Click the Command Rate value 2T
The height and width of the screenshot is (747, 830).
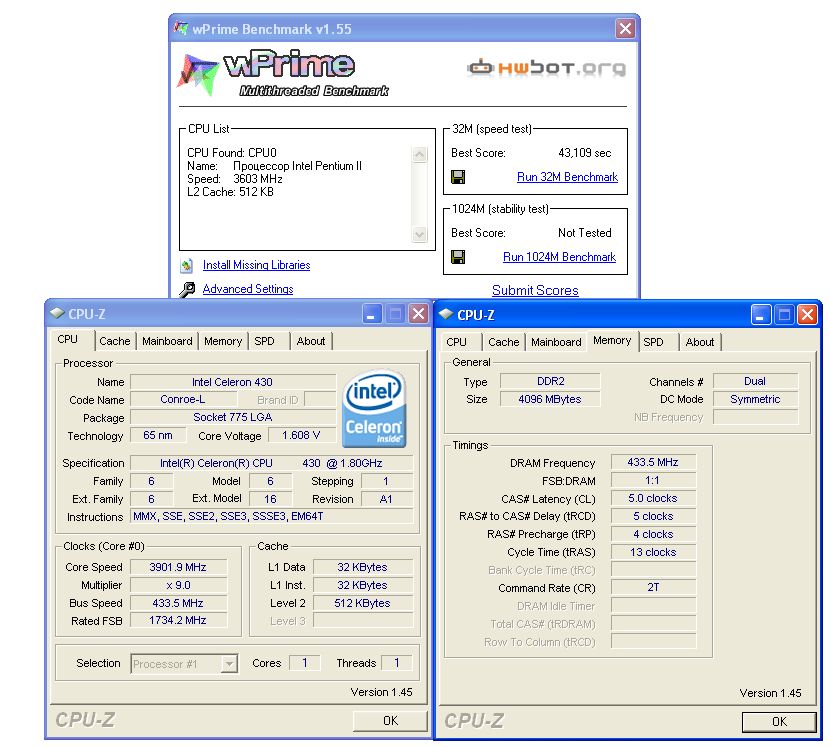point(654,587)
